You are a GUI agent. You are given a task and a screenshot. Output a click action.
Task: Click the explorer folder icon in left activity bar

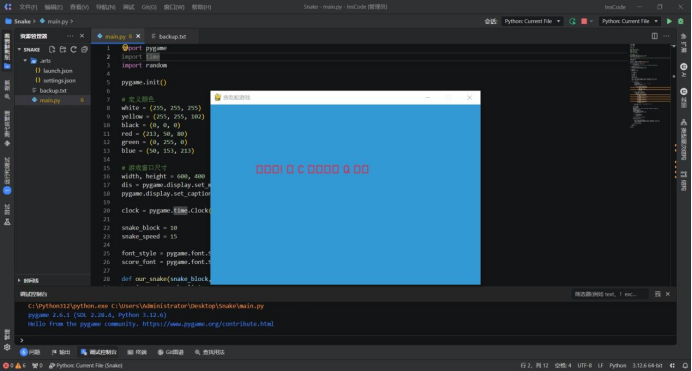tap(7, 66)
